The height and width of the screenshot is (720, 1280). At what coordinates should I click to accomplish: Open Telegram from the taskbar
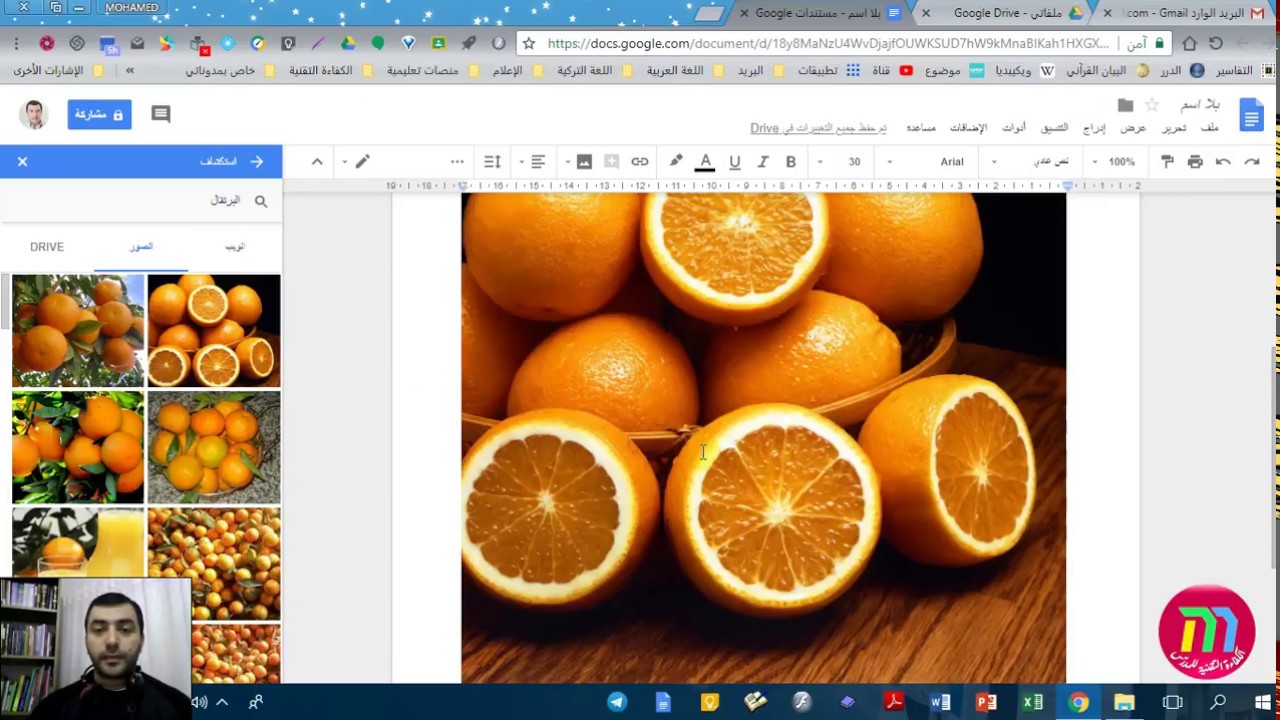click(x=617, y=702)
